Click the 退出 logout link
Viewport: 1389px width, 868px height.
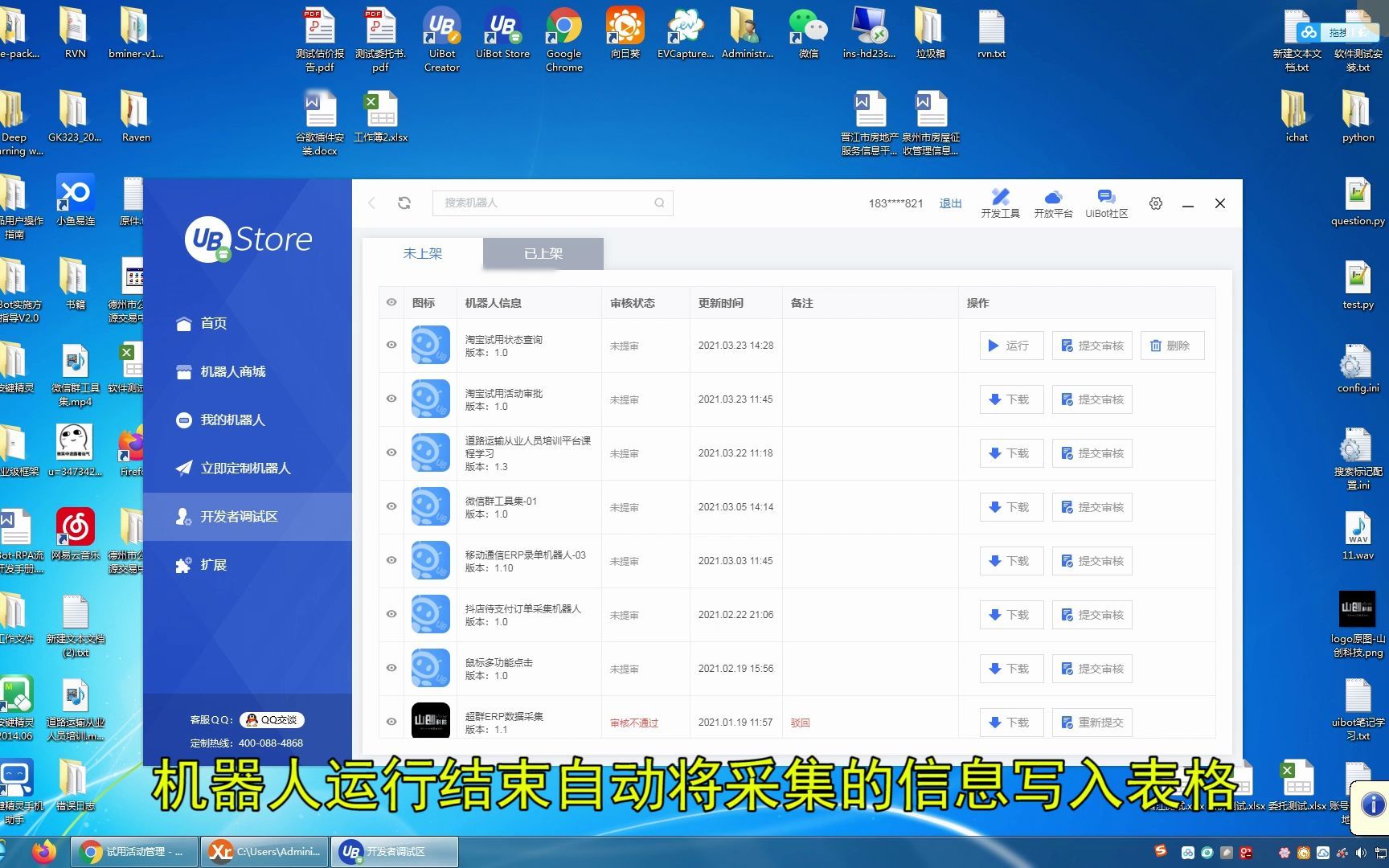click(950, 203)
